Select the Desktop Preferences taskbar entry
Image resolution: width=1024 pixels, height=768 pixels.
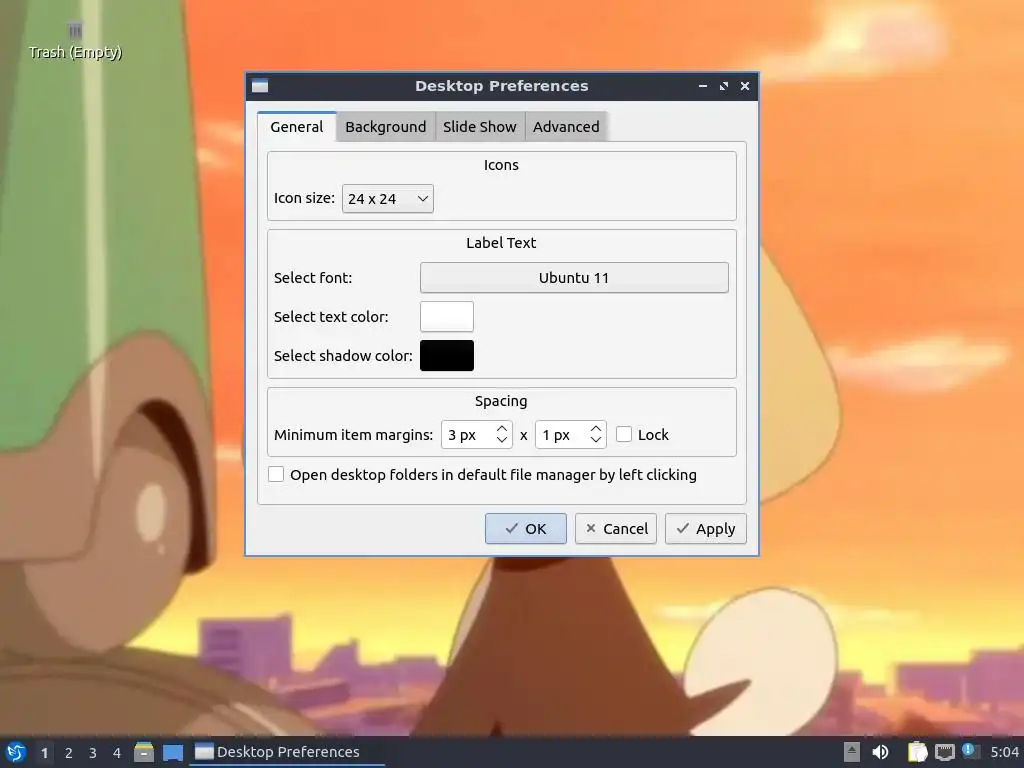coord(287,752)
